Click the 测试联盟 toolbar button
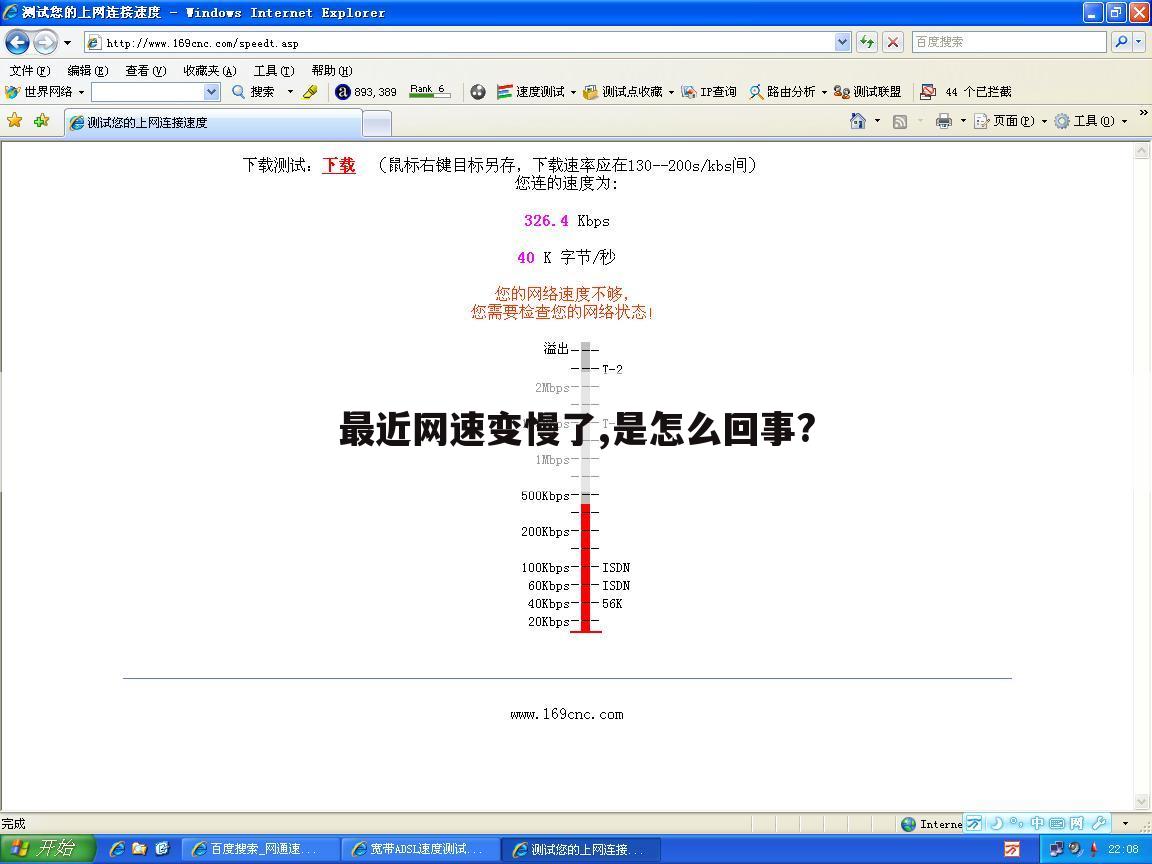Image resolution: width=1152 pixels, height=864 pixels. (868, 92)
